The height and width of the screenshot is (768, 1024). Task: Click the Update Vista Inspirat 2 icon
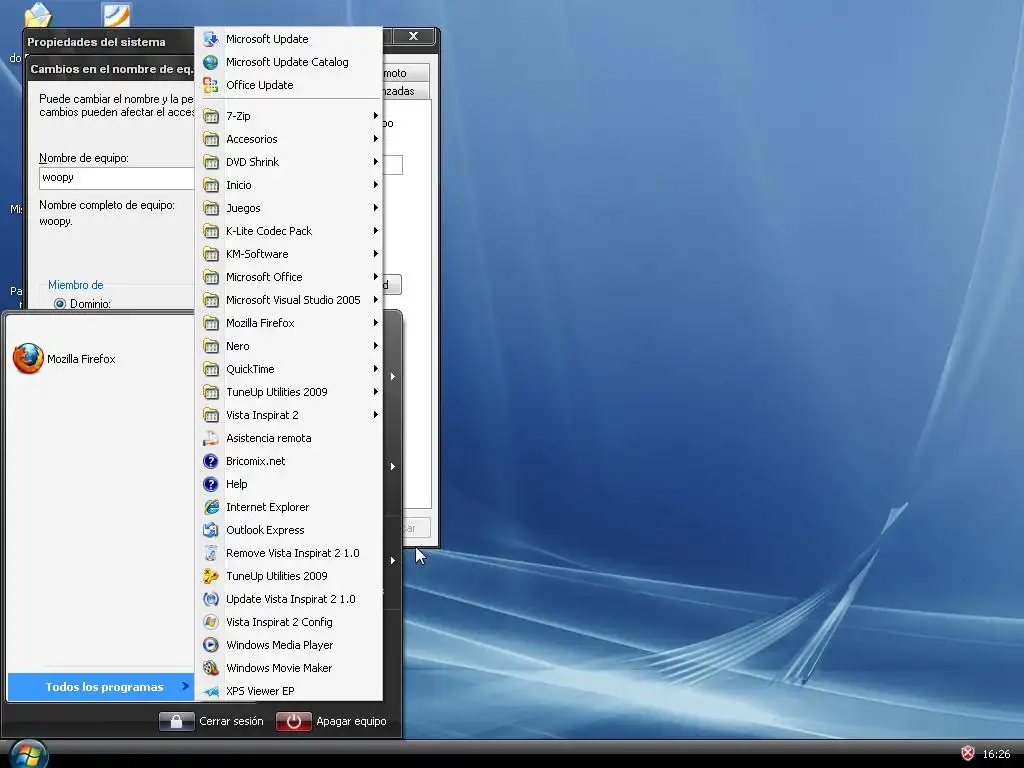pos(210,599)
